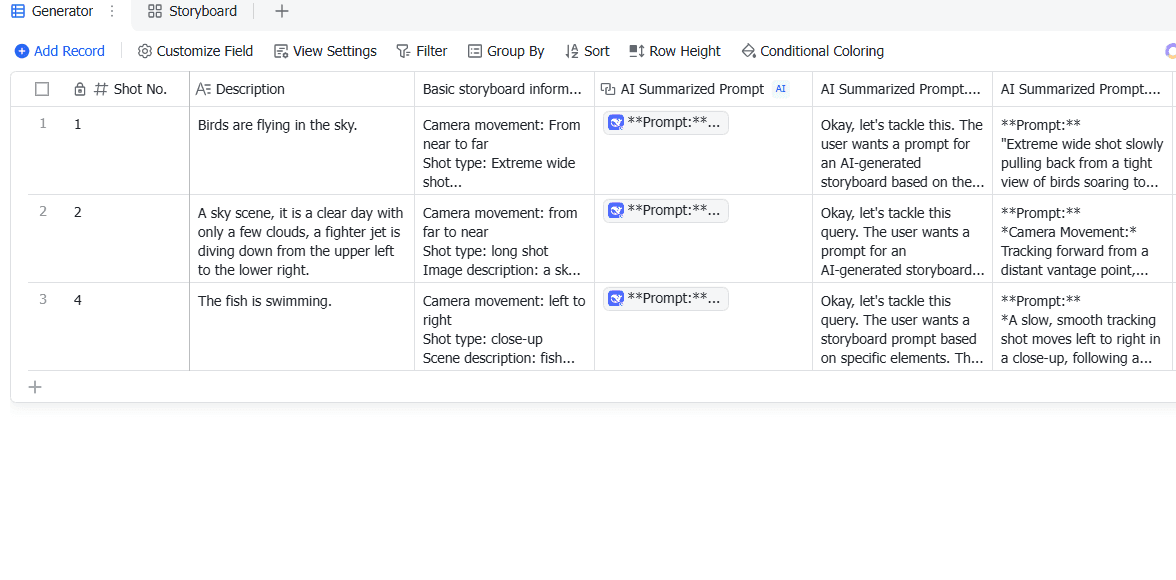Open the Sort options

pos(587,51)
